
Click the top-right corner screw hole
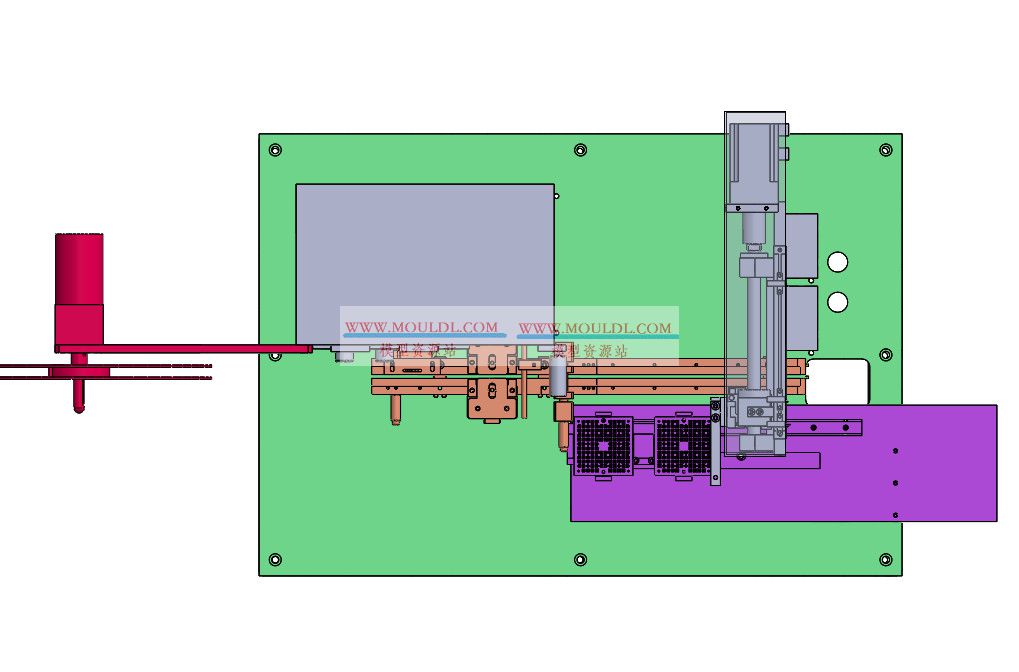point(885,150)
